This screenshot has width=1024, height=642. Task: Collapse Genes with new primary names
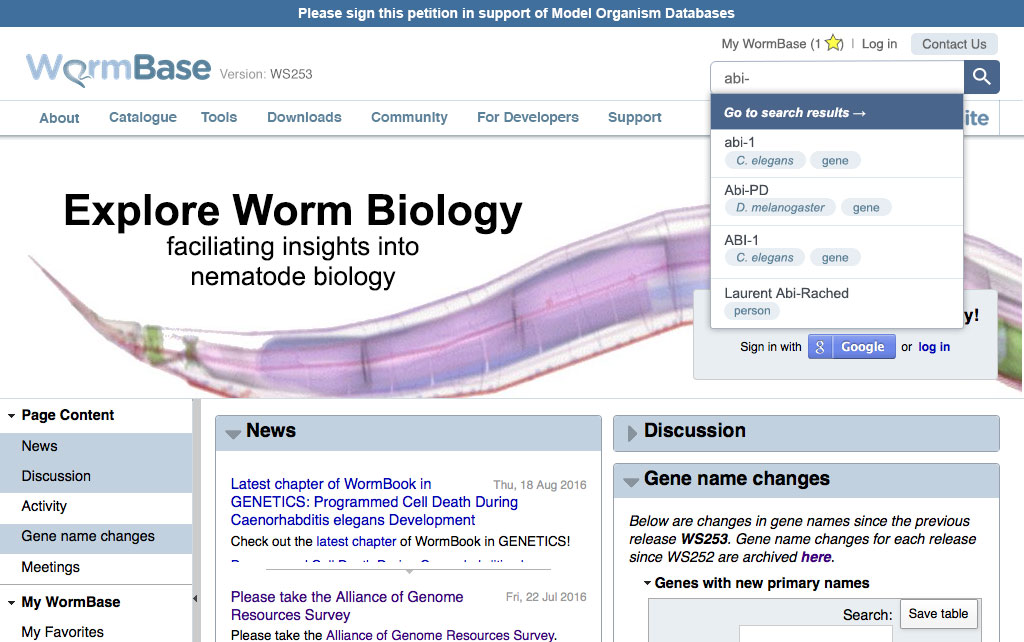[x=647, y=583]
